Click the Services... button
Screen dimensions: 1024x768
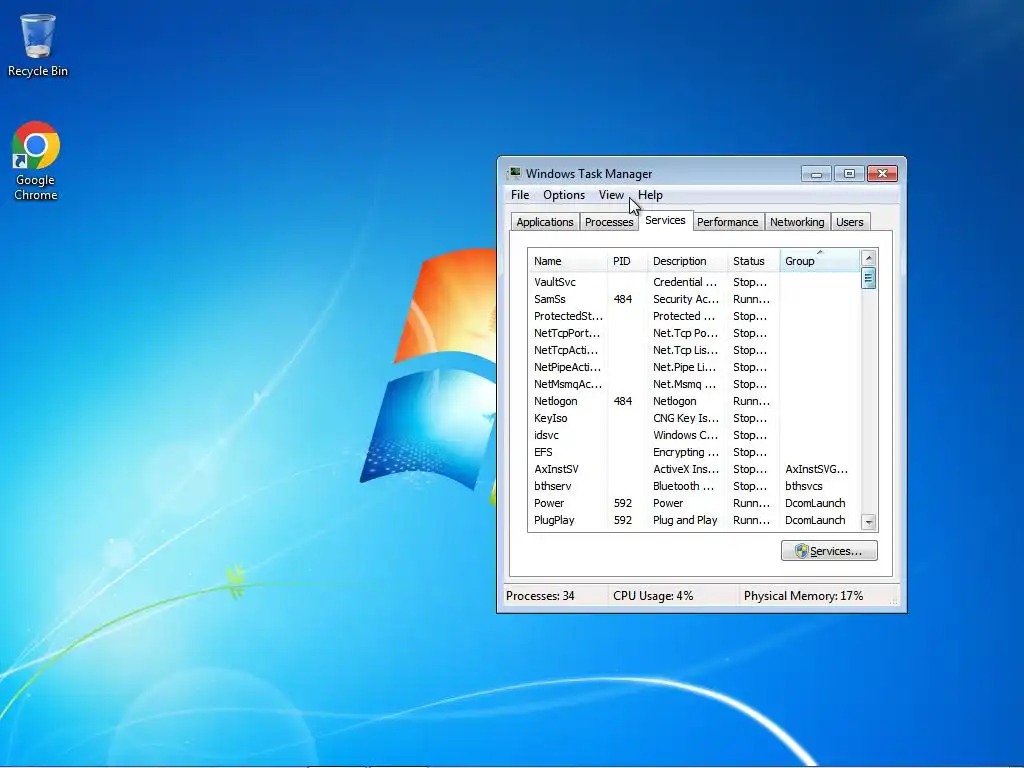[829, 551]
